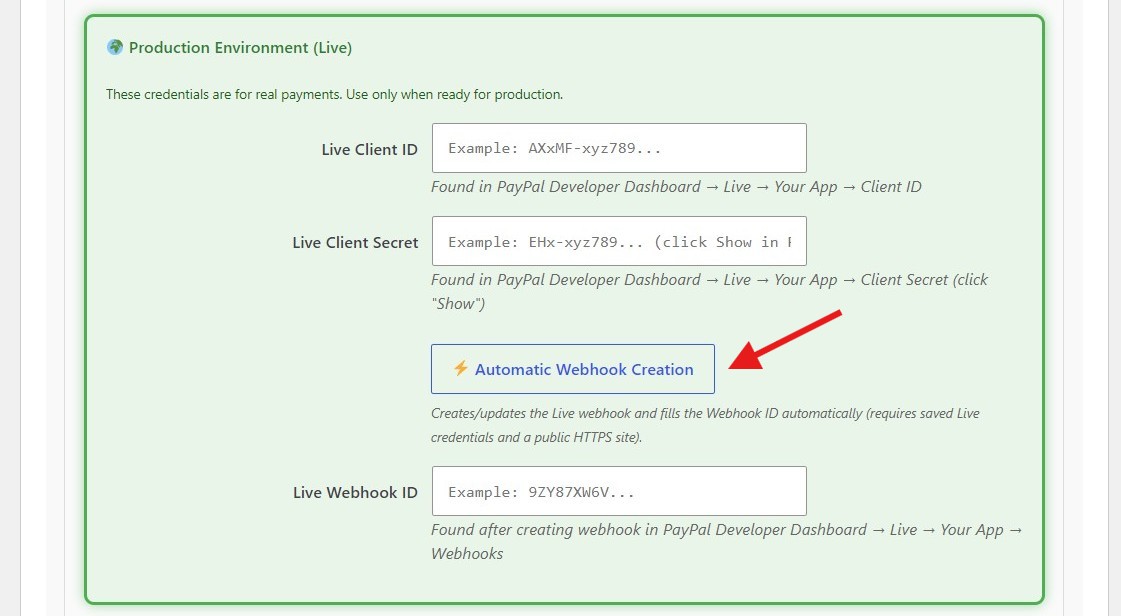Click the hint 'Found after creating webhook in PayPal'
The height and width of the screenshot is (616, 1121).
[726, 542]
